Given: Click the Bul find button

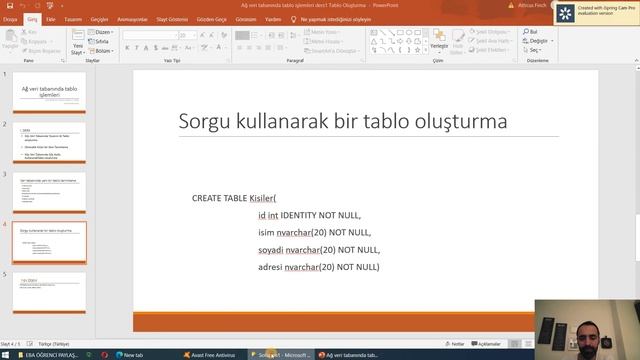Looking at the screenshot, I should click(x=530, y=32).
